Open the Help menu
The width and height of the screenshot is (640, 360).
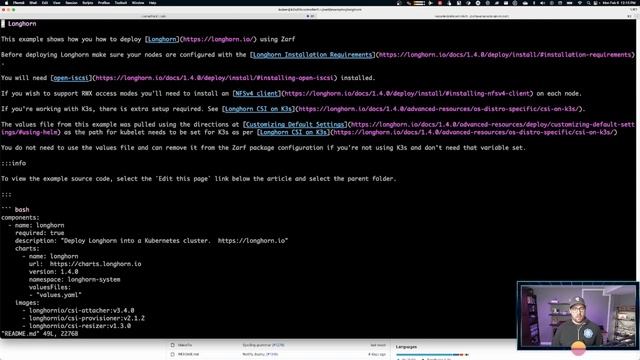(153, 2)
